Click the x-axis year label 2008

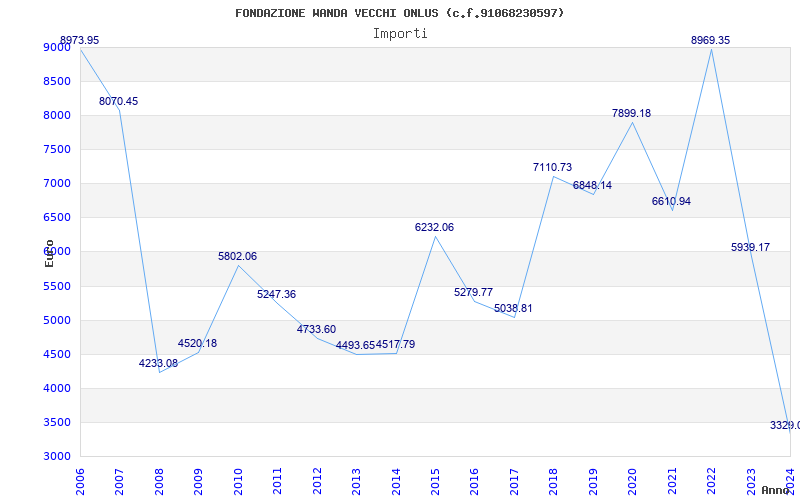coord(159,482)
